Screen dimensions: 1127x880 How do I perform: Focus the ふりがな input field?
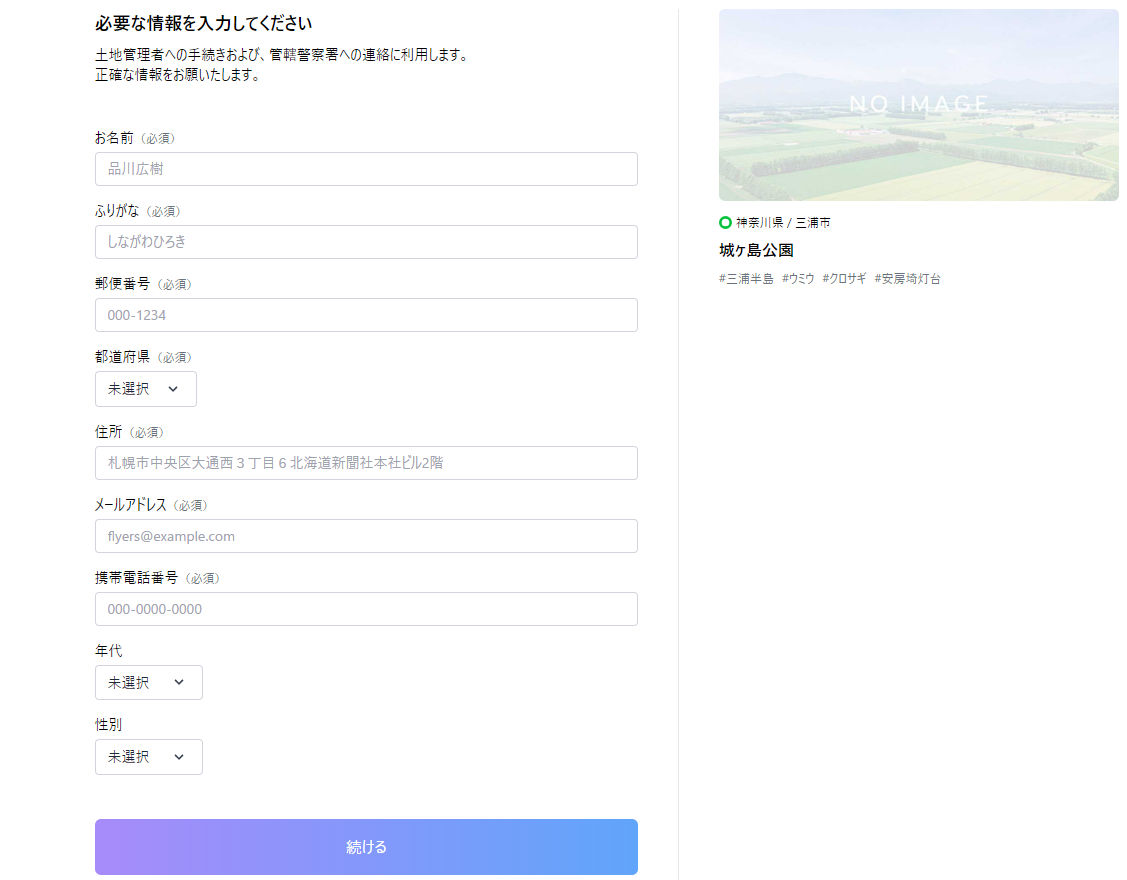click(366, 242)
